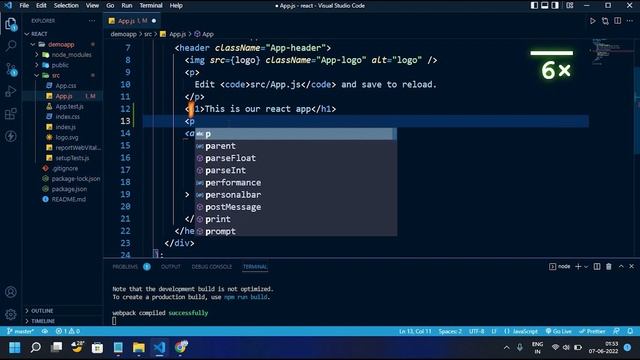The height and width of the screenshot is (360, 640).
Task: Toggle secondary sidebar layout icon
Action: click(555, 5)
